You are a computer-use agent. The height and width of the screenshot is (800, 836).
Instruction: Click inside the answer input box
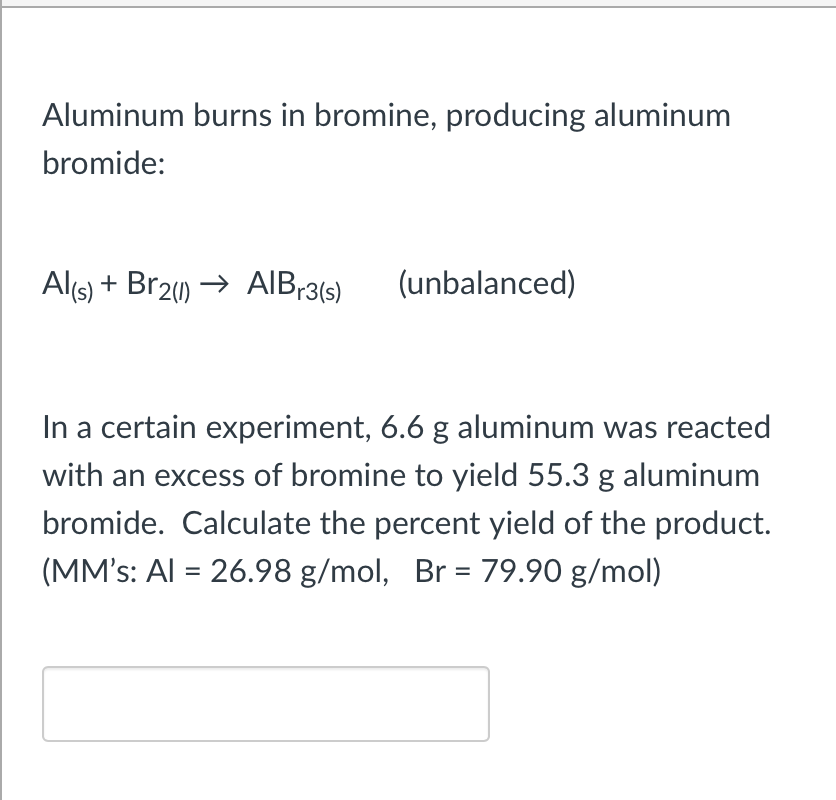(265, 703)
